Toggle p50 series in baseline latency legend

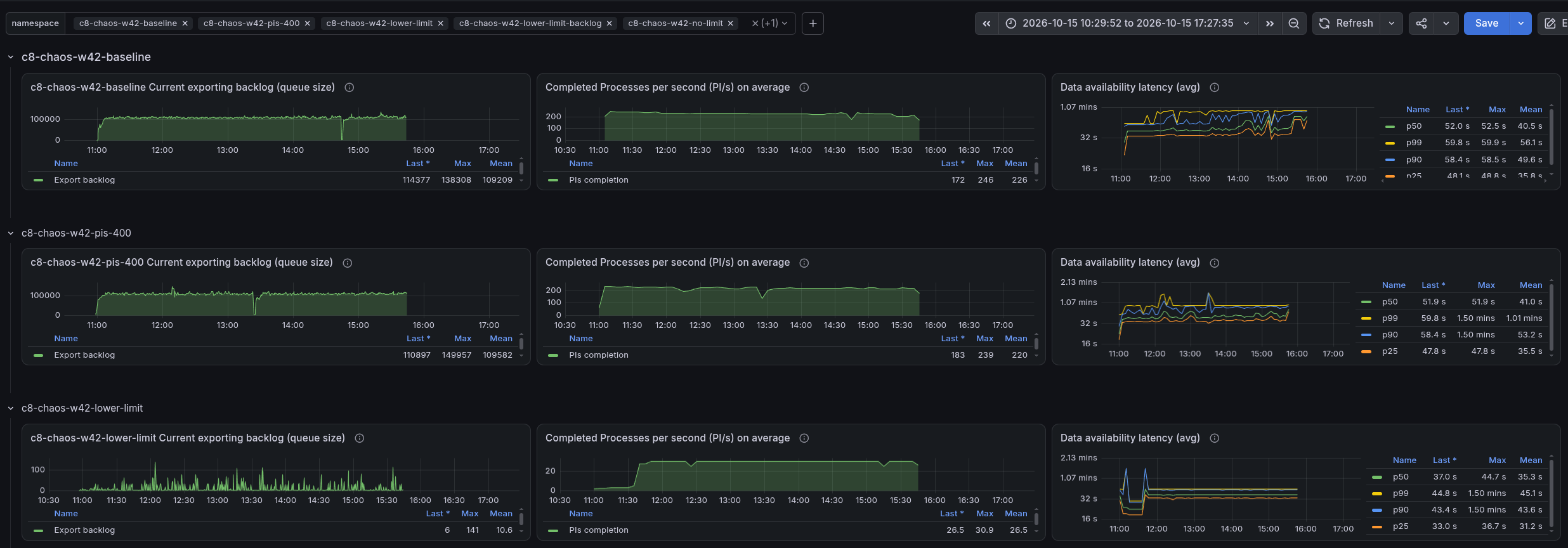[x=1414, y=126]
